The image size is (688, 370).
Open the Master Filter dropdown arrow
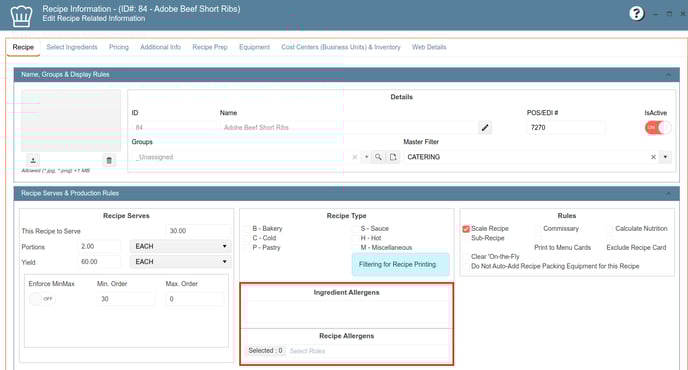tap(666, 157)
